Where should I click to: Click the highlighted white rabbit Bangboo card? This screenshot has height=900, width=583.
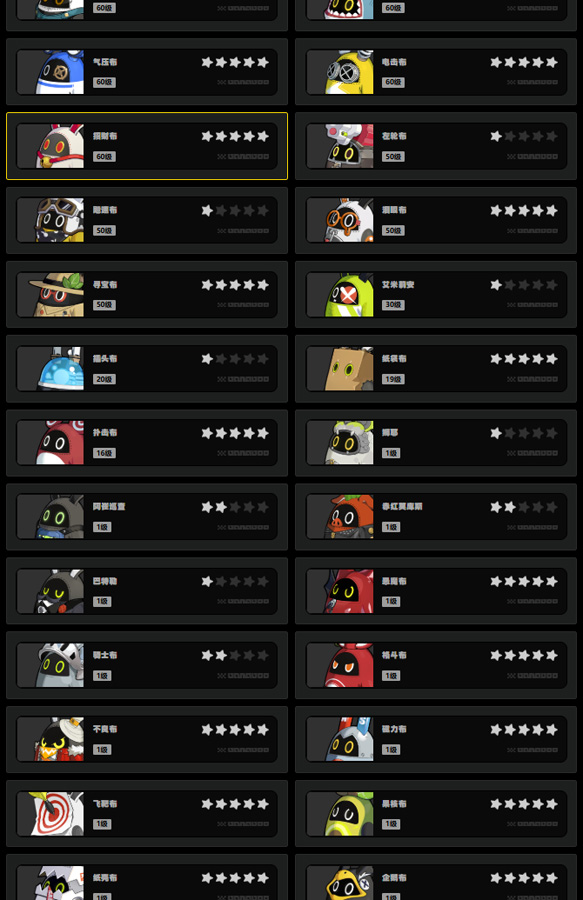click(147, 146)
